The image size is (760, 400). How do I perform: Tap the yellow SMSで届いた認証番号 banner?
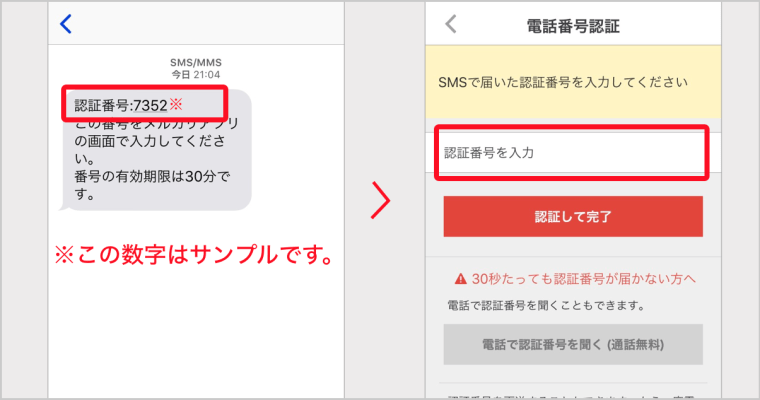point(573,82)
